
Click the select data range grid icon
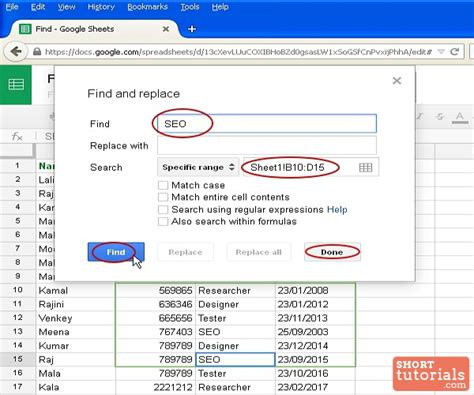(x=365, y=167)
